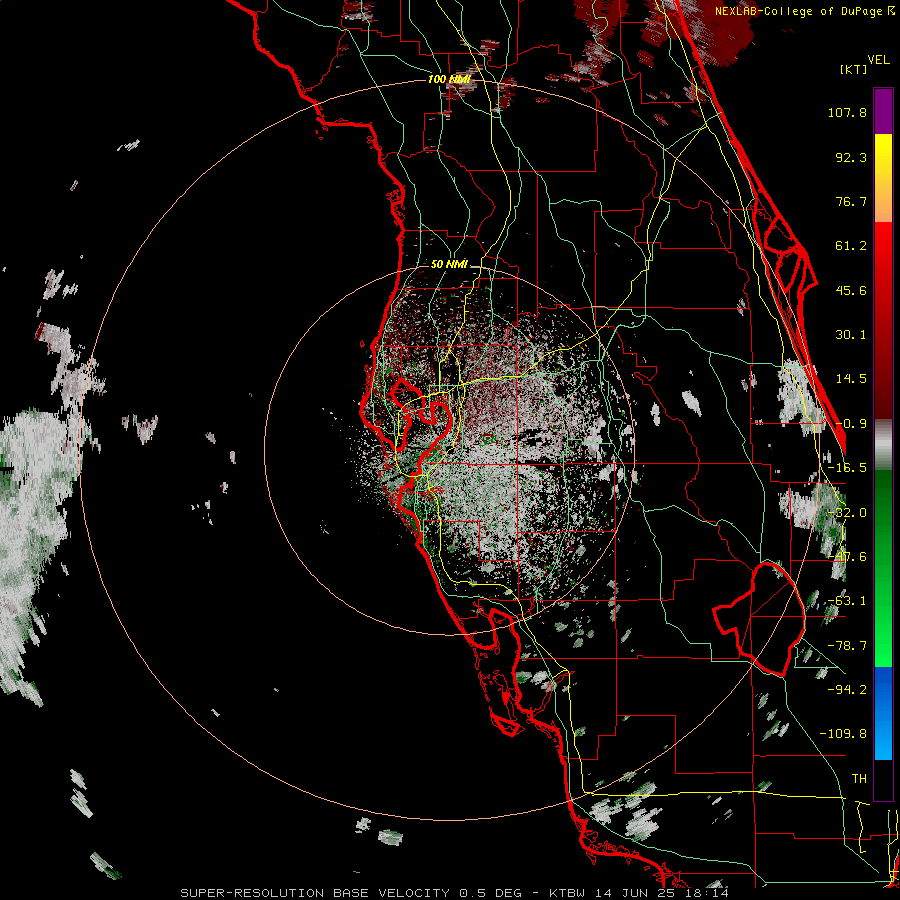Select the 61.2 velocity scale value
Viewport: 900px width, 900px height.
tap(851, 246)
